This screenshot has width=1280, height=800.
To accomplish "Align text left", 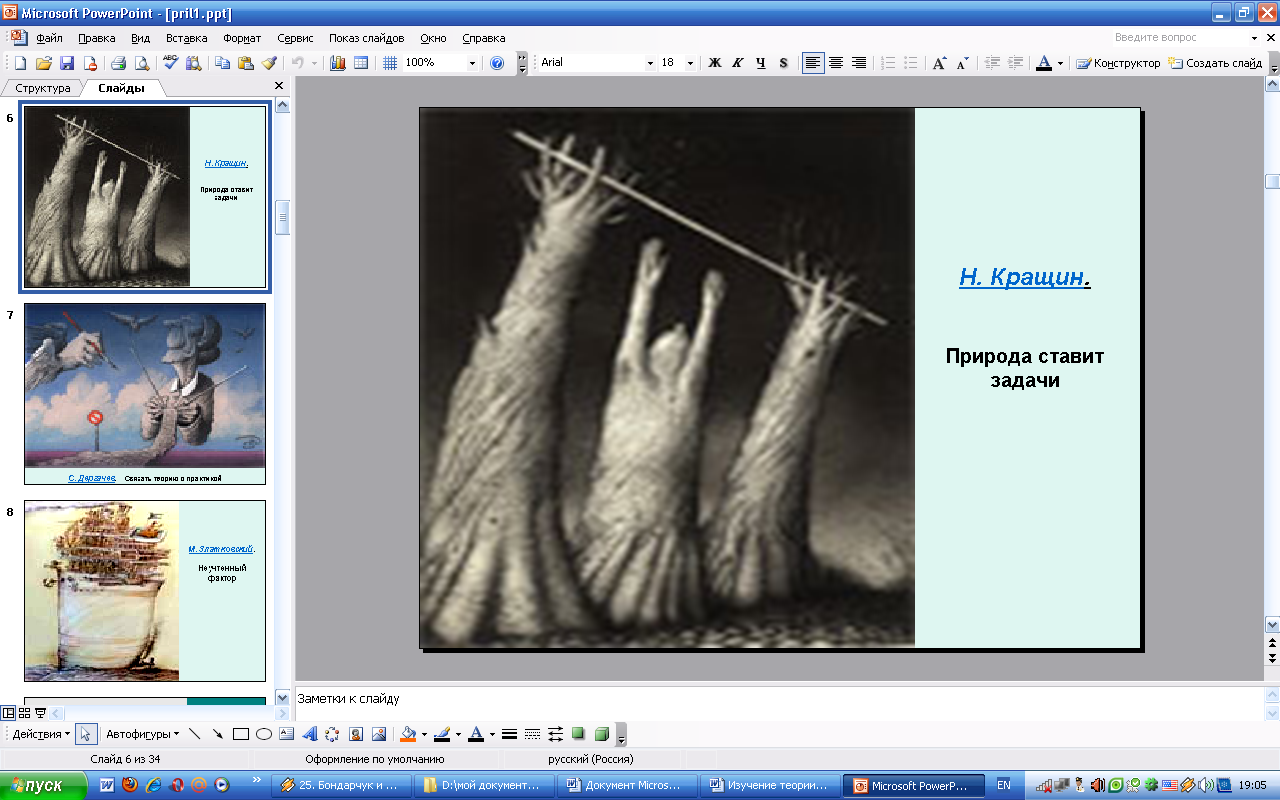I will 813,63.
